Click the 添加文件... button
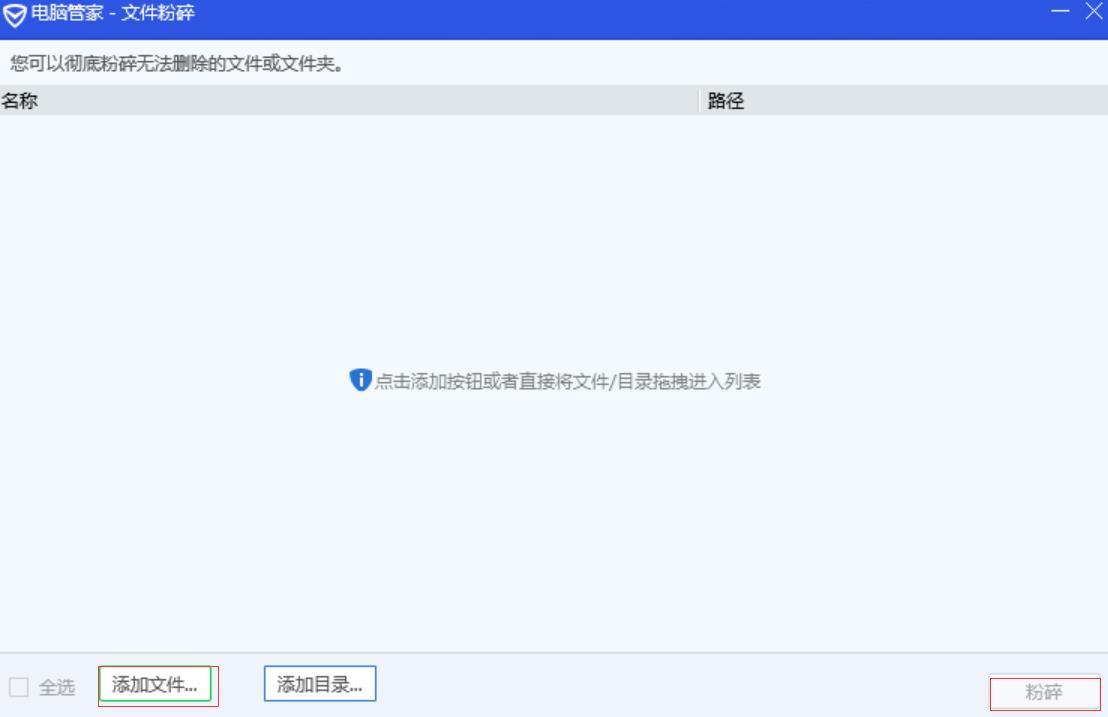Screen dimensions: 1108x717 pyautogui.click(x=157, y=684)
